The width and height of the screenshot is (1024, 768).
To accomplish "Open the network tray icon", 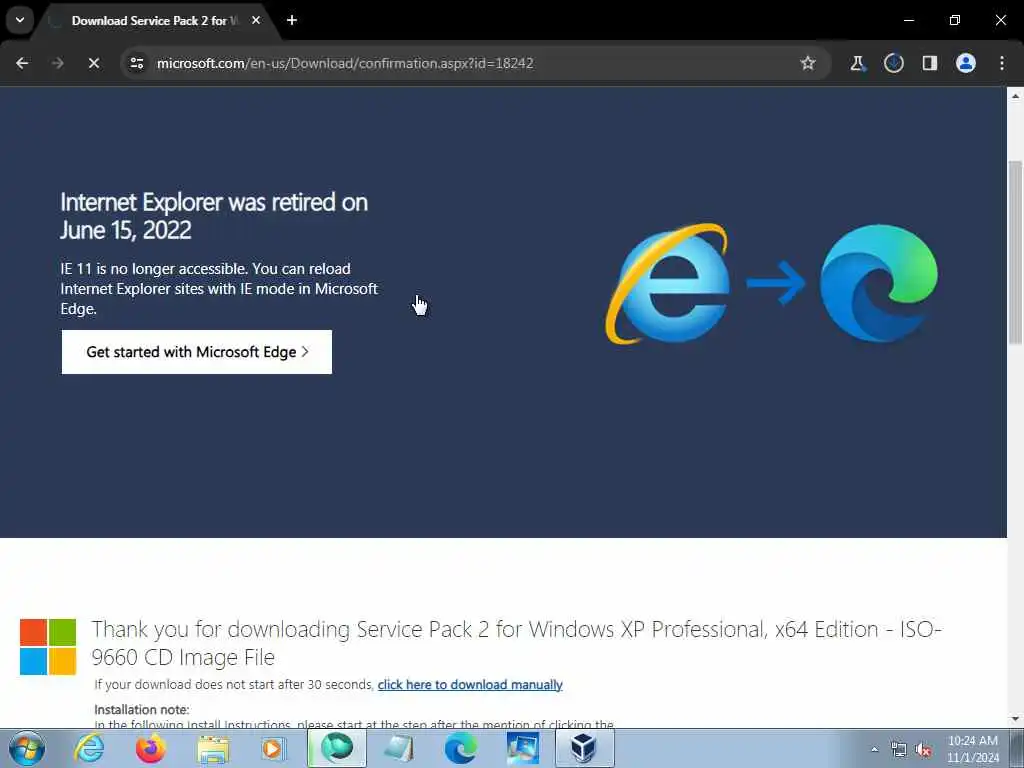I will 899,750.
